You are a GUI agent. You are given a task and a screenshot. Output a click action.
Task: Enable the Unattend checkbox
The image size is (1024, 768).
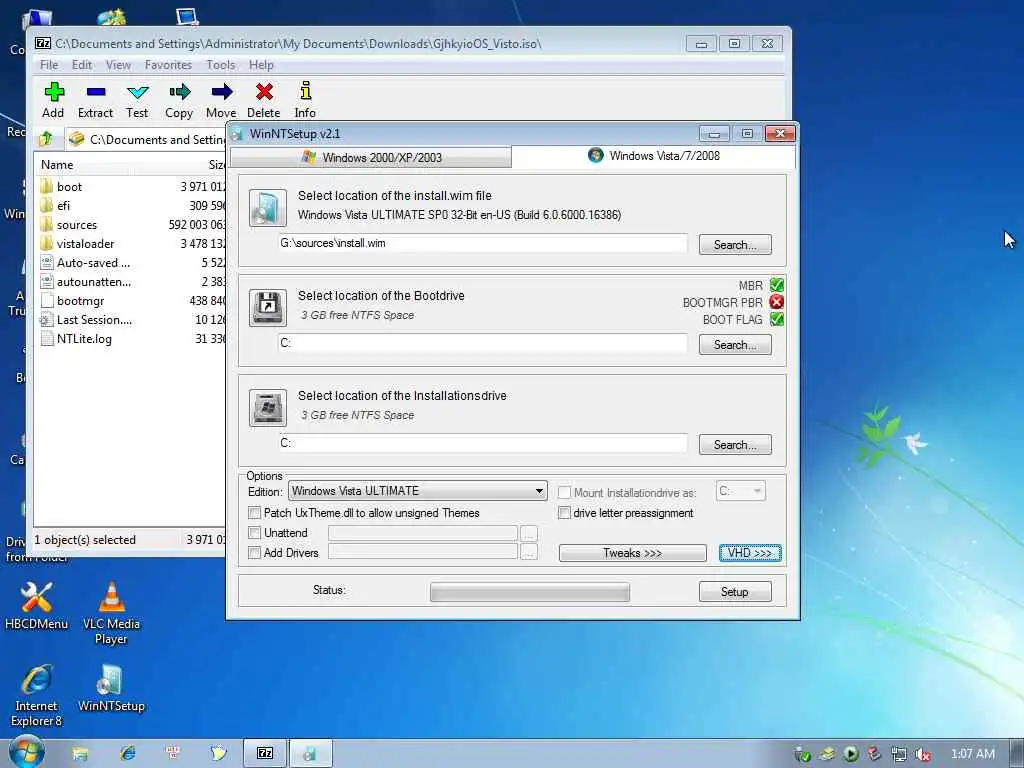pos(255,533)
